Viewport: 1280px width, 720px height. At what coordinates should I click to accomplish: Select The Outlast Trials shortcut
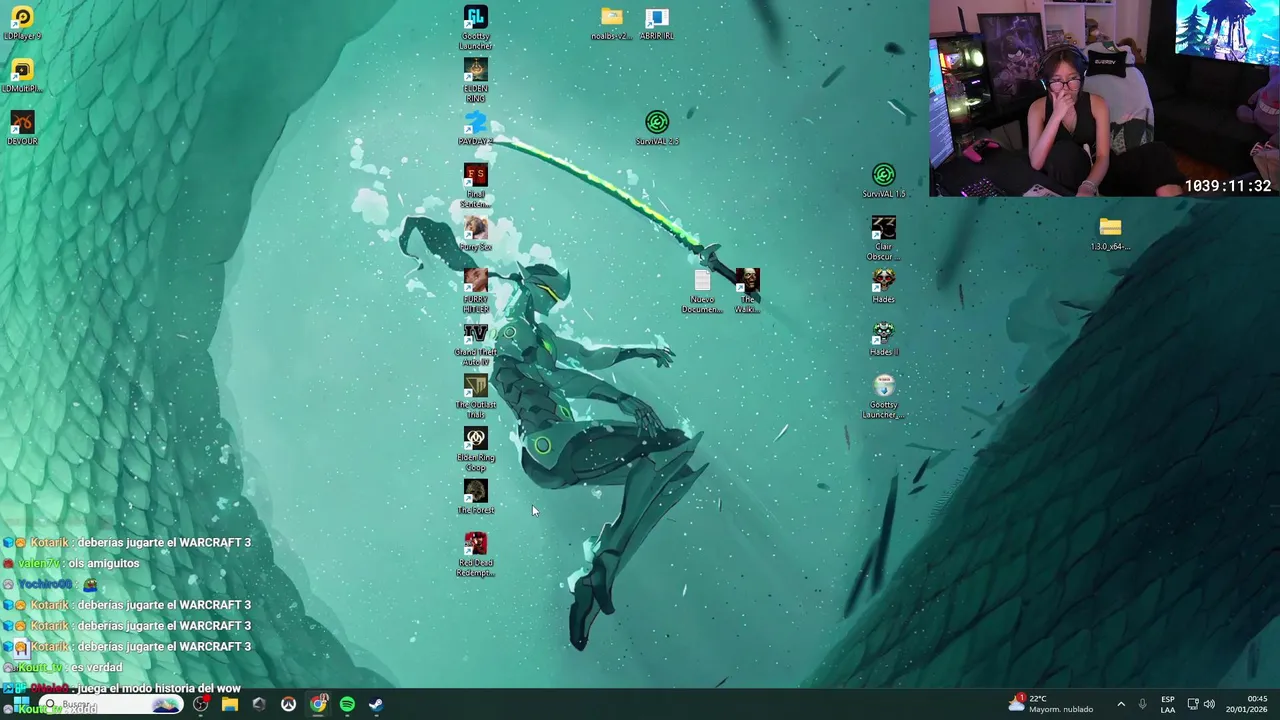pos(475,397)
